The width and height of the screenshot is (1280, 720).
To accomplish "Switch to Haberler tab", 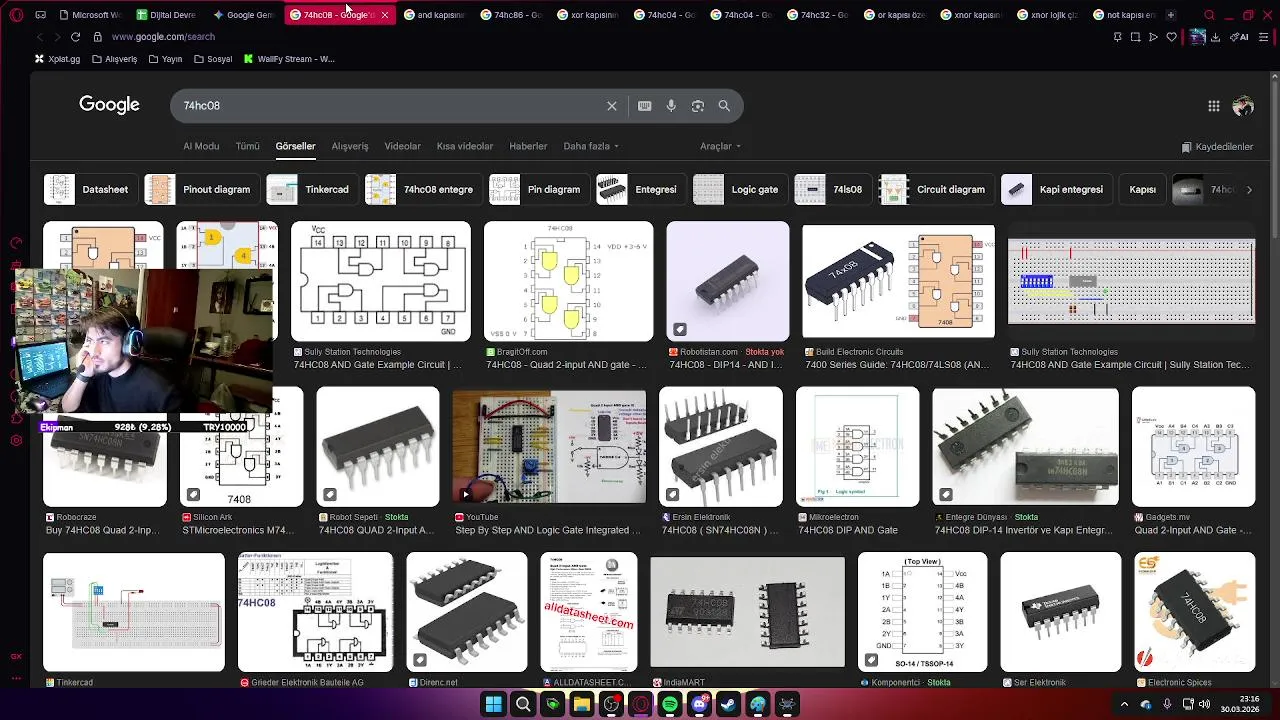I will tap(528, 146).
